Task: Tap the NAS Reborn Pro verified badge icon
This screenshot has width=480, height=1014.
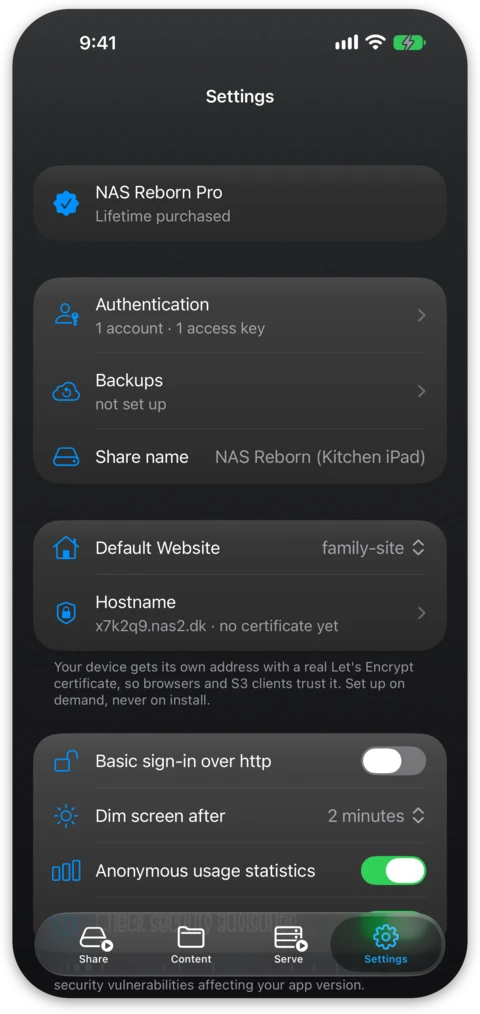Action: point(66,204)
